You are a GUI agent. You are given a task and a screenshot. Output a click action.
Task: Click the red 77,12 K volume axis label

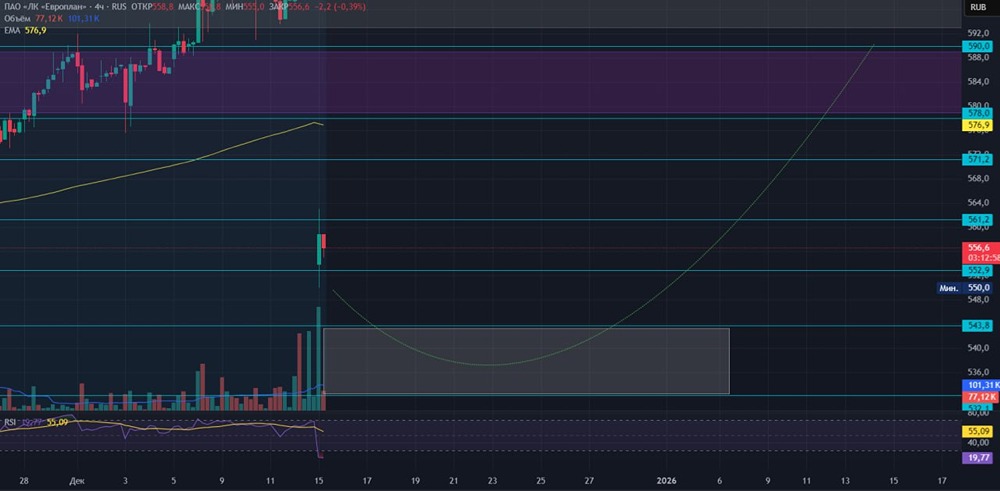click(981, 397)
